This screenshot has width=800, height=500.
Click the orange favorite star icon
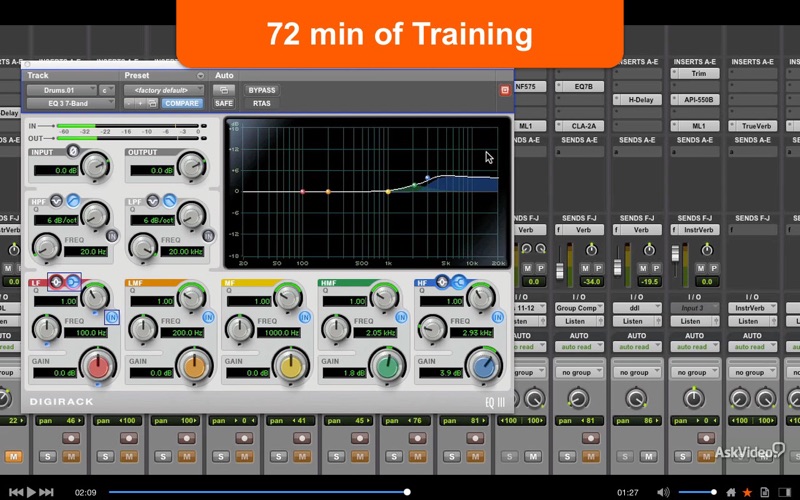coord(747,492)
